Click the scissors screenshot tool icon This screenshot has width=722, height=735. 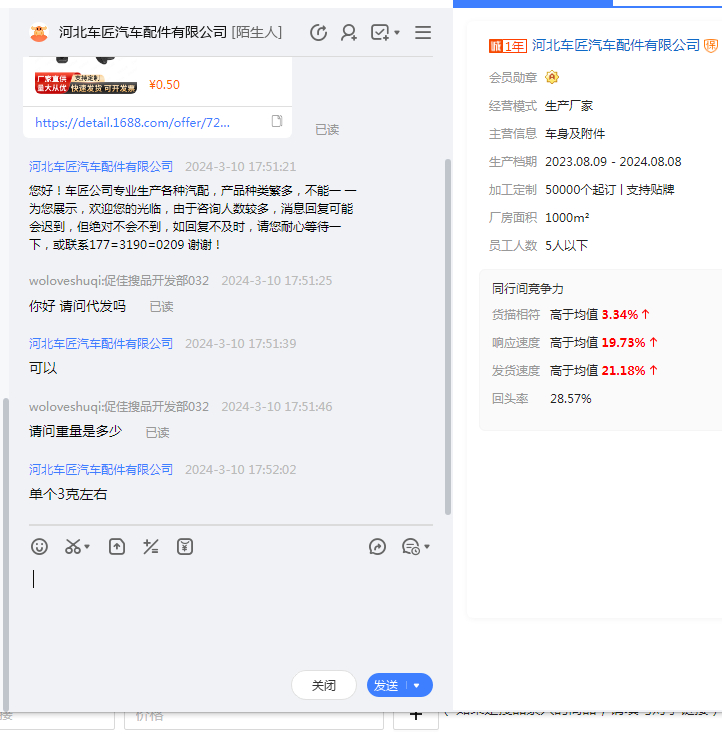click(x=72, y=547)
